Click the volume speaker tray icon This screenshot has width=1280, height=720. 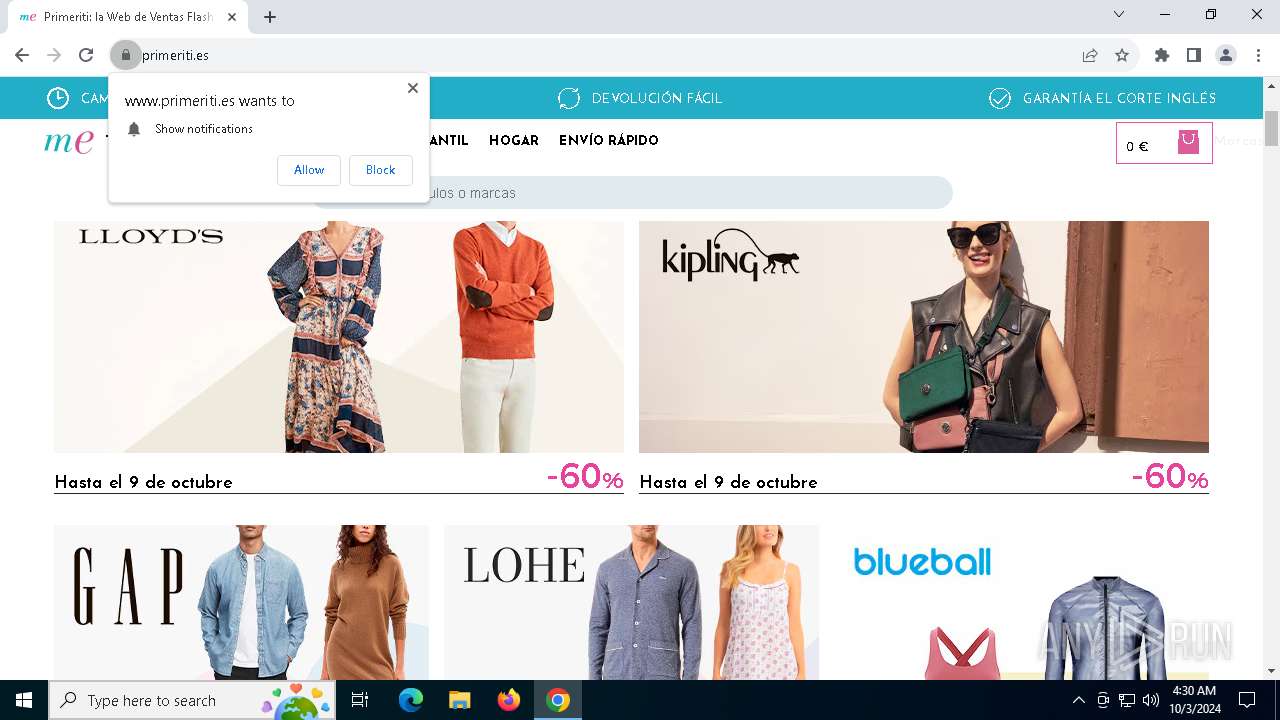1151,700
